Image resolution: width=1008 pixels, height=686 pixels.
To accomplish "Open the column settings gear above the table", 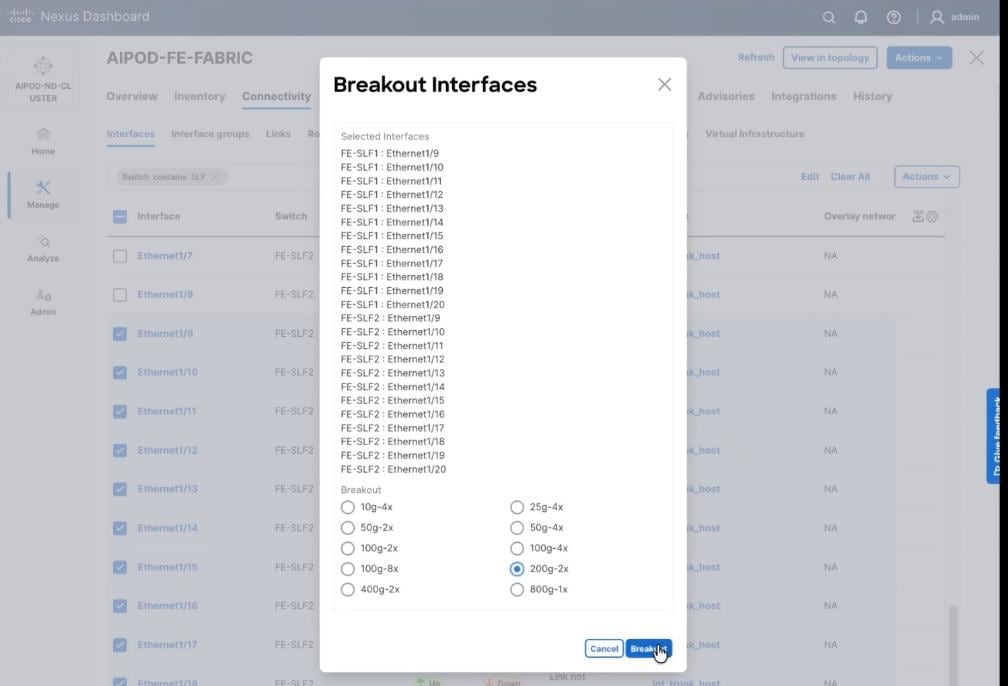I will tap(930, 215).
